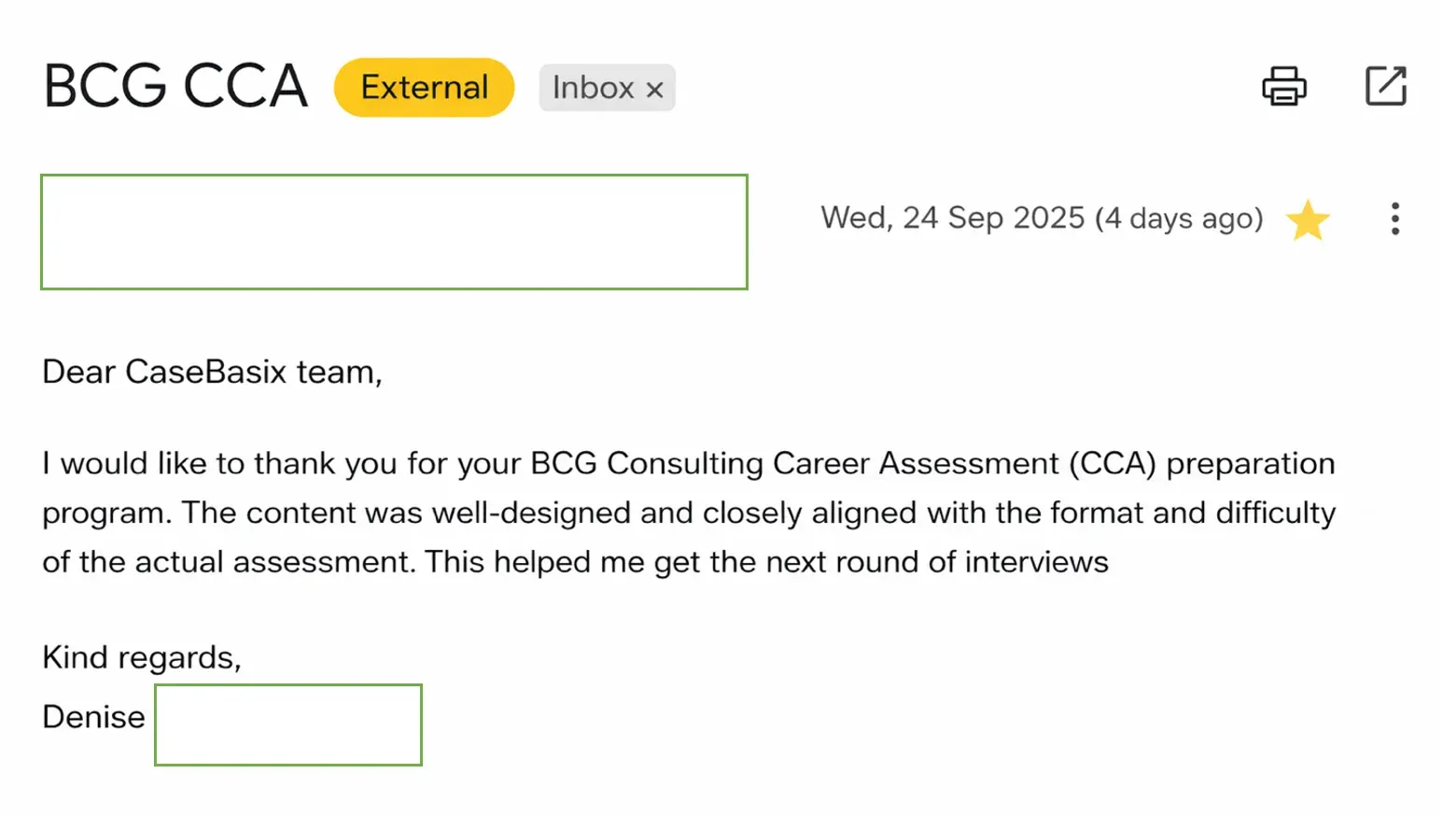Open the three-dot more options menu
Screen dimensions: 1456x816
1394,219
